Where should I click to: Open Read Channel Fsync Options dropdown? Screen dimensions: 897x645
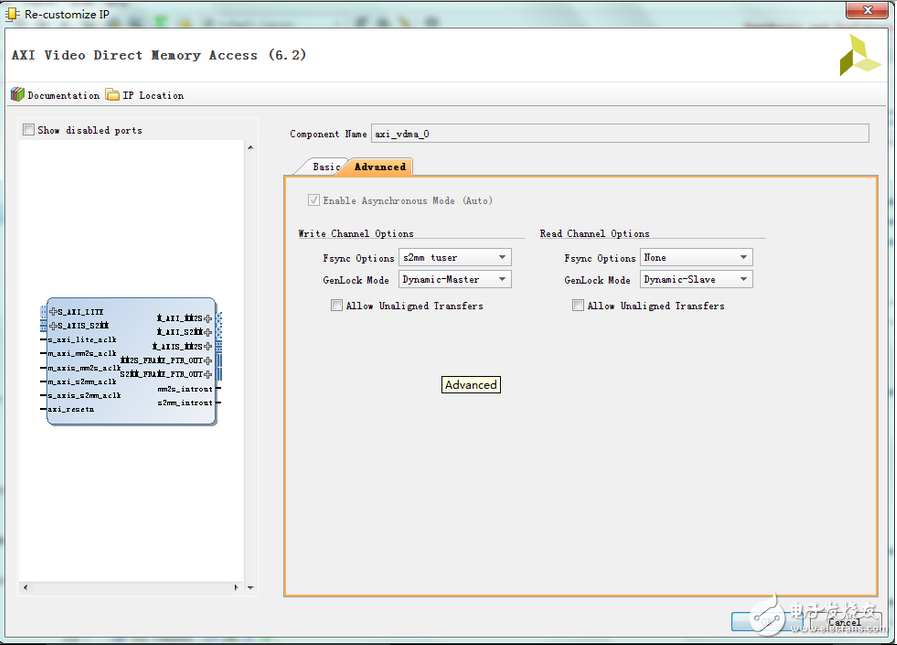tap(697, 258)
